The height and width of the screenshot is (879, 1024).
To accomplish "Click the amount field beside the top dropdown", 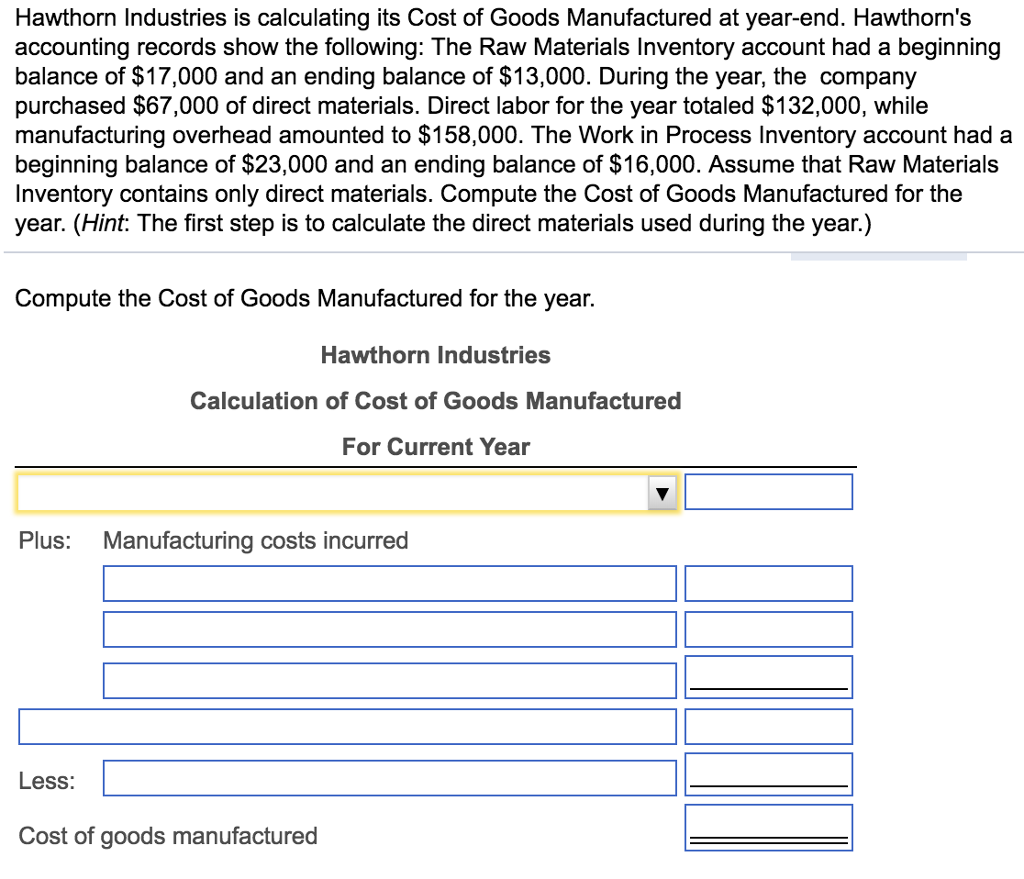I will (769, 492).
